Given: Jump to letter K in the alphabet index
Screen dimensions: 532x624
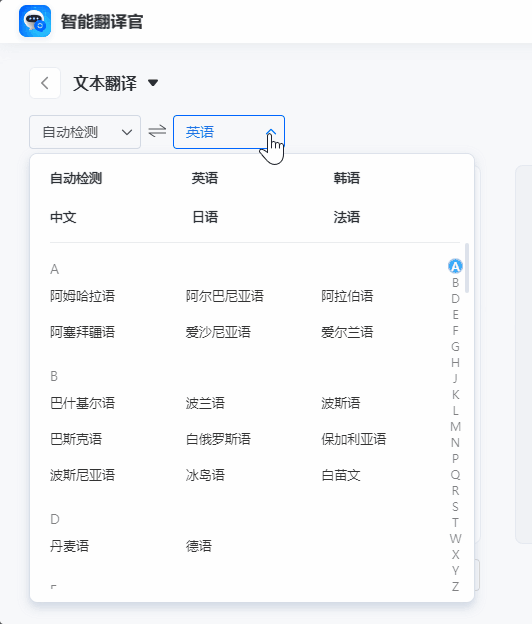Looking at the screenshot, I should 456,395.
